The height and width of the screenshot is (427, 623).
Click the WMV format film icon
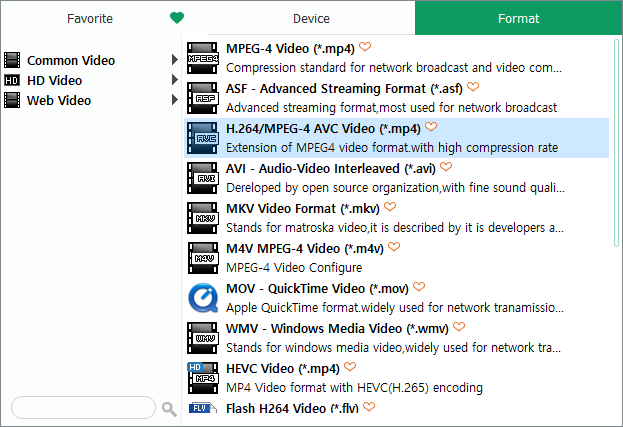click(203, 338)
